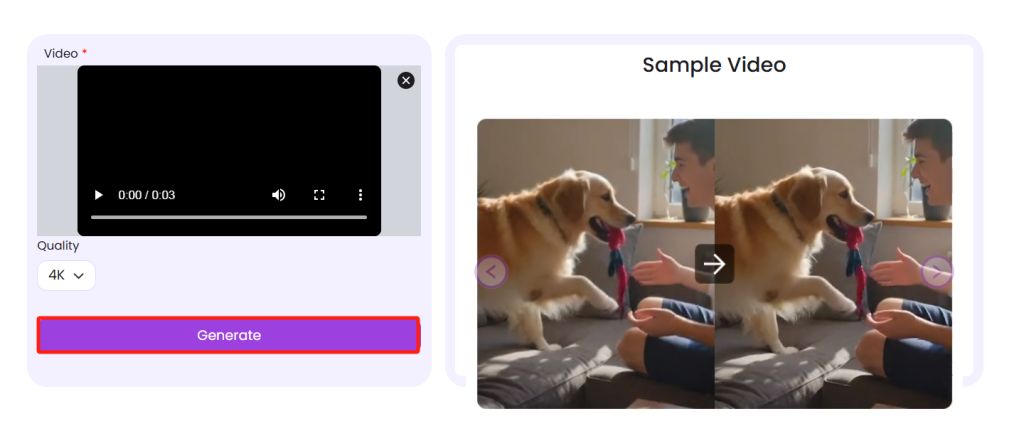1024x436 pixels.
Task: Go to the previous sample video
Action: click(x=491, y=272)
